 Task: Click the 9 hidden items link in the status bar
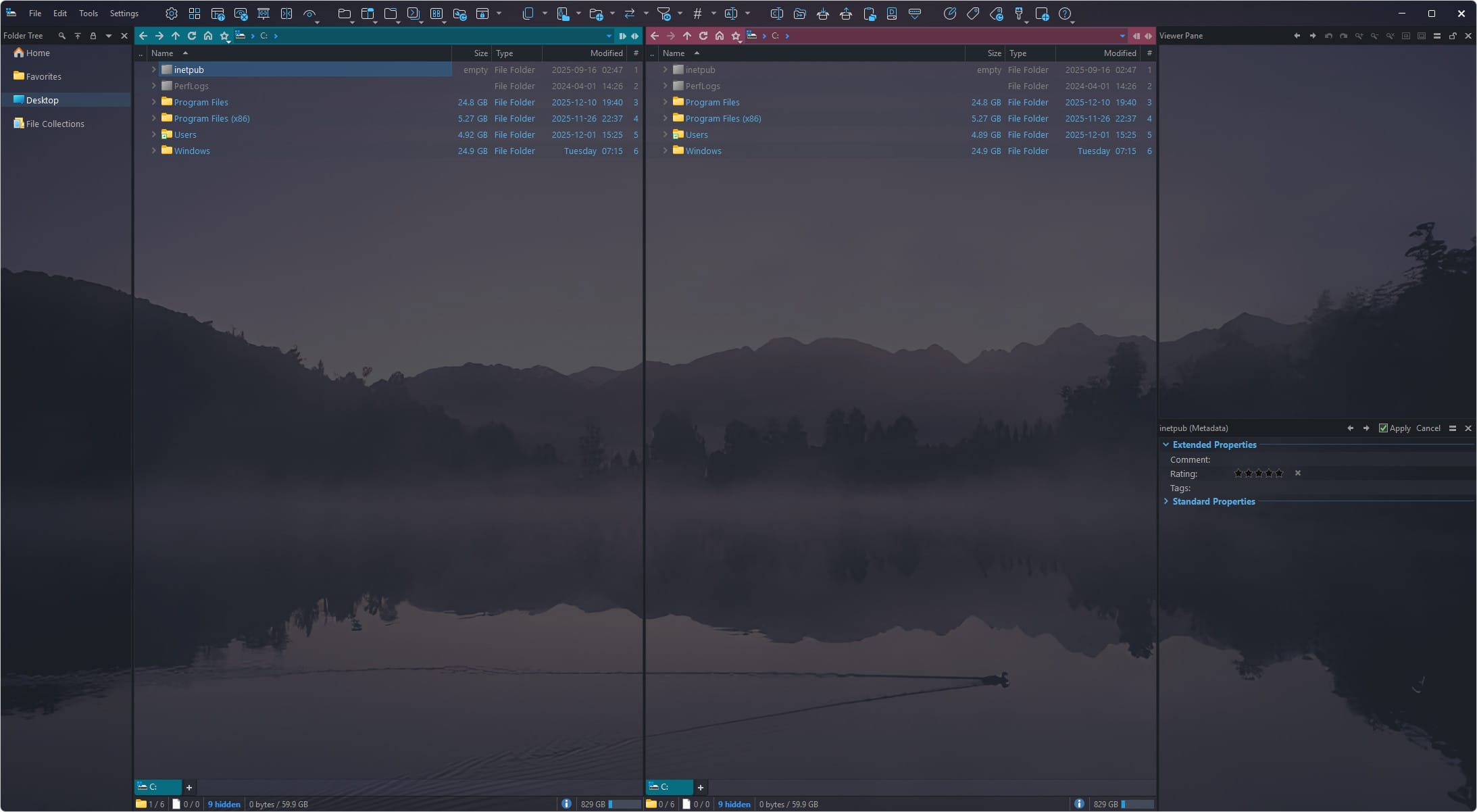tap(223, 804)
